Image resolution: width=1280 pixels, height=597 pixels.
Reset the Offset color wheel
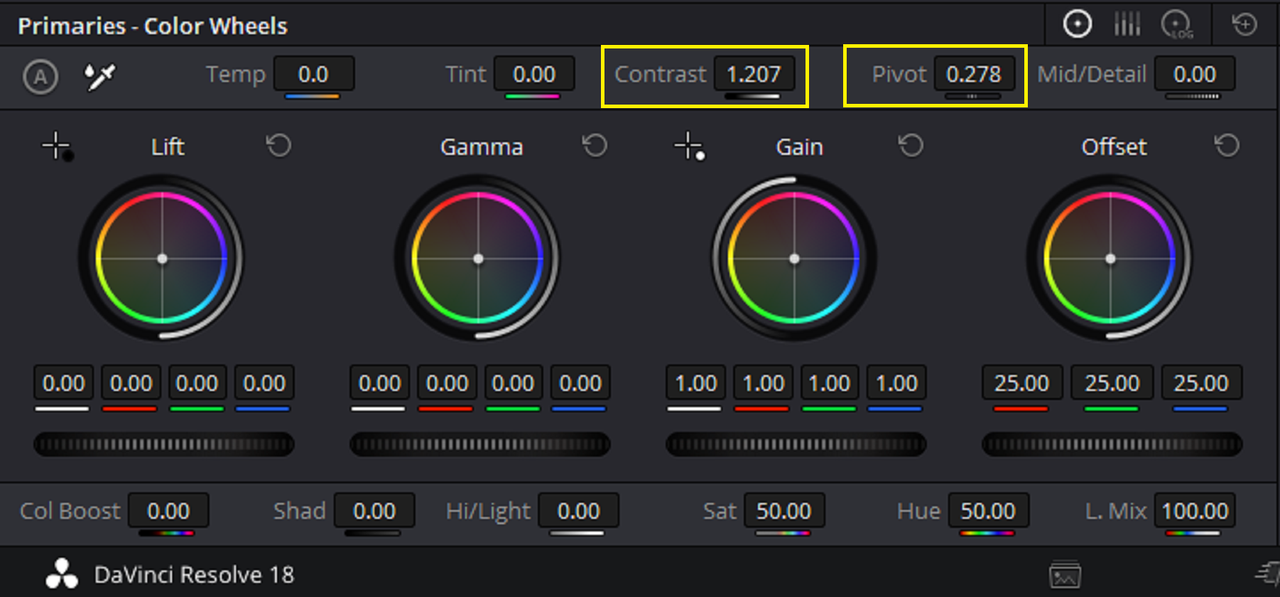(x=1227, y=146)
